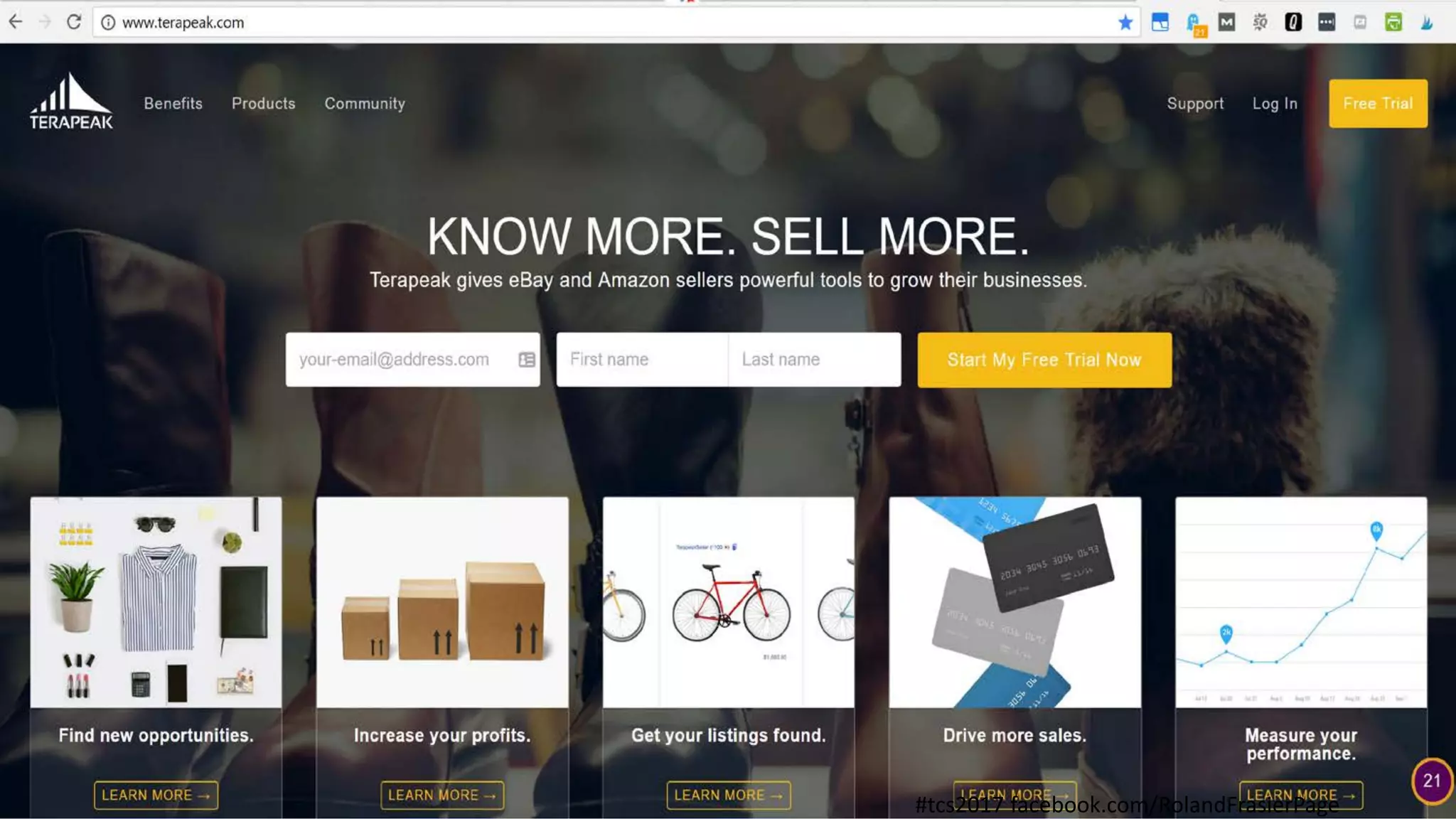
Task: Go back with browser back arrow
Action: pyautogui.click(x=16, y=22)
